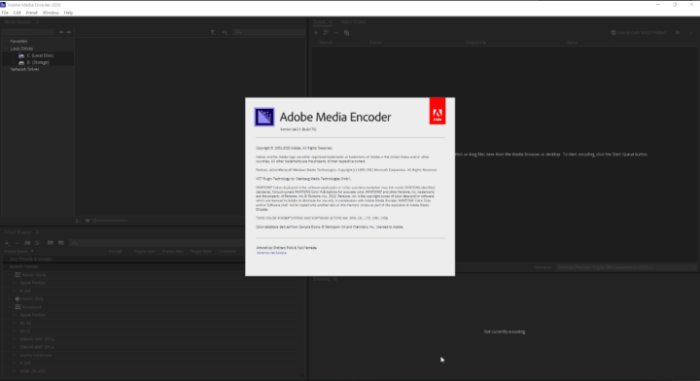Open the Preset Browser panel menu icon
The height and width of the screenshot is (381, 700).
38,232
